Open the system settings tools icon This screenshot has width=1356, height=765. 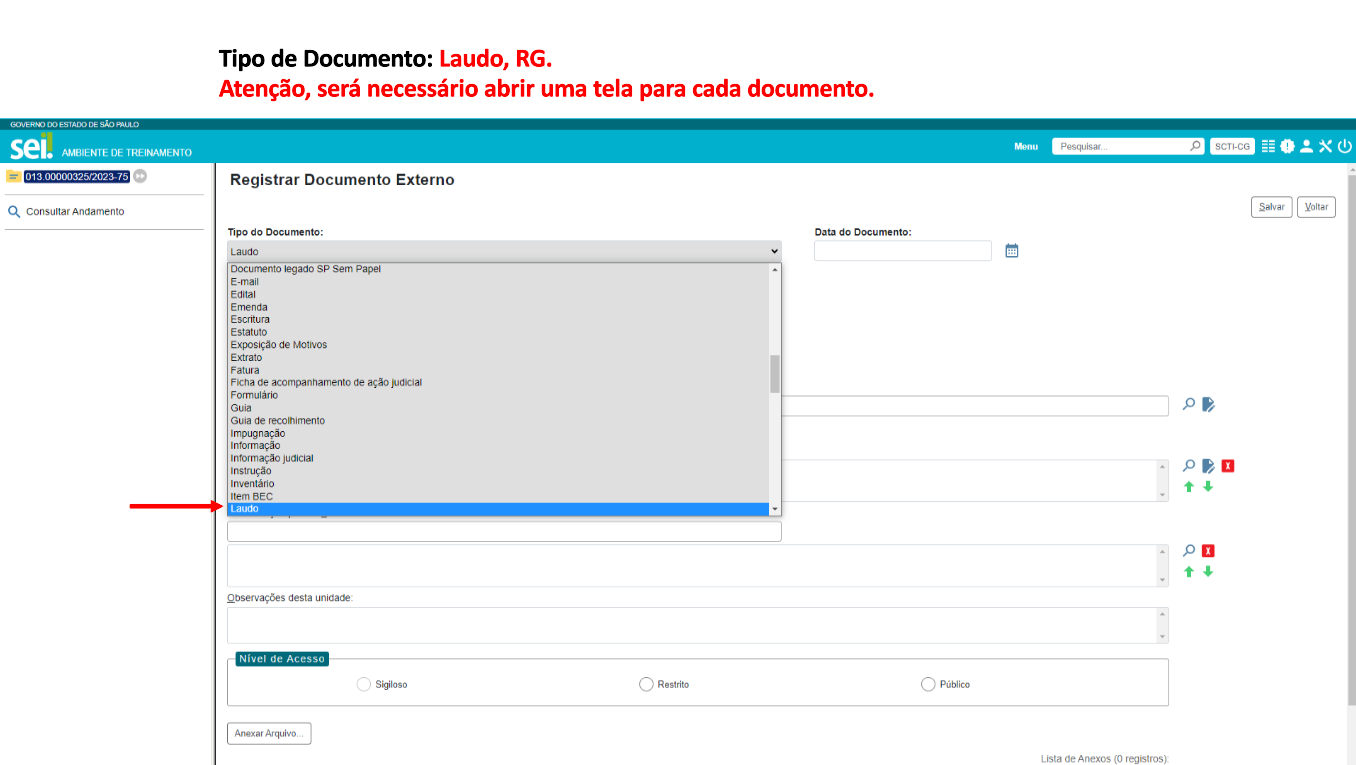click(1325, 146)
